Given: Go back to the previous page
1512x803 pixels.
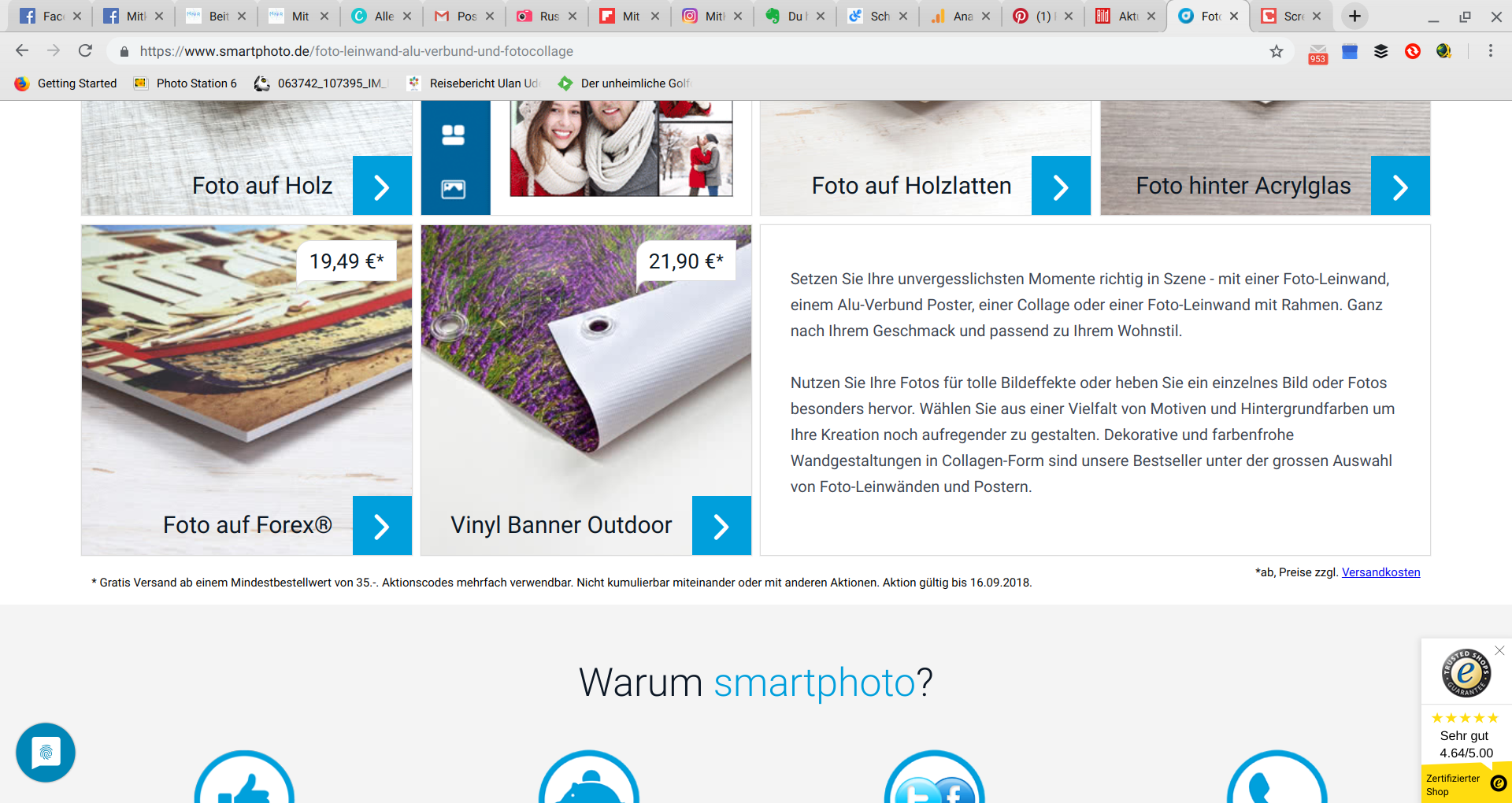Looking at the screenshot, I should point(22,51).
